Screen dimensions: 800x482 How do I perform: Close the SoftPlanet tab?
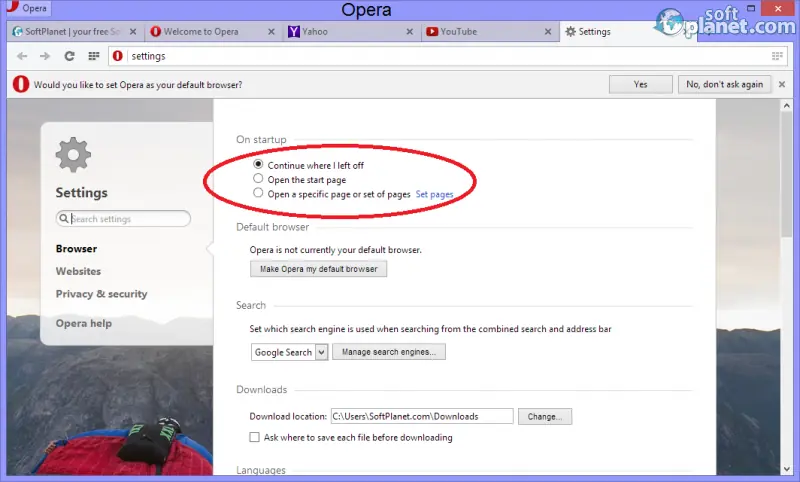click(x=133, y=32)
